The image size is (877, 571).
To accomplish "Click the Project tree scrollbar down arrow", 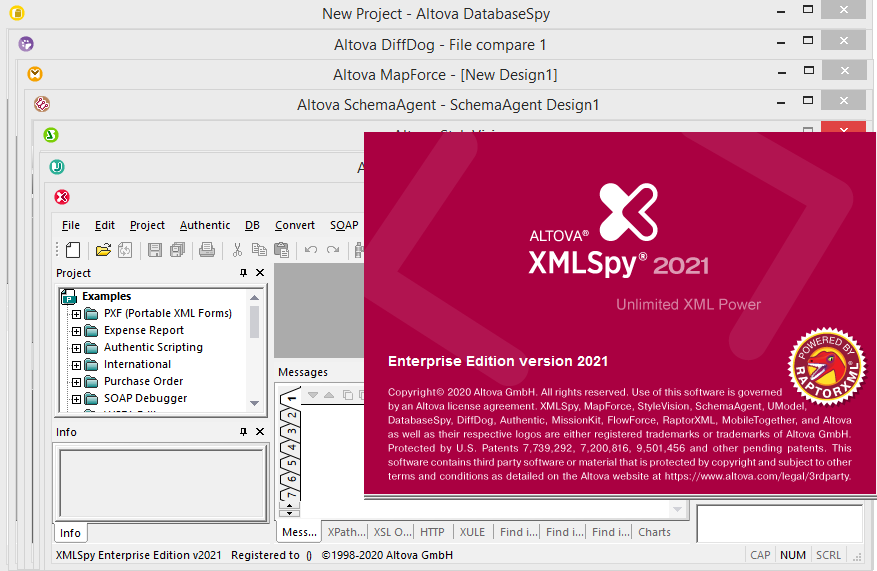I will pos(255,404).
